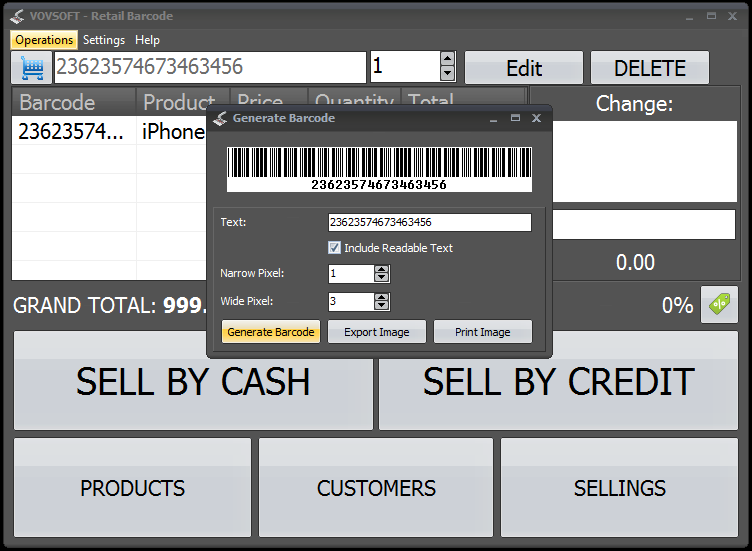Maximize the Generate Barcode dialog

[x=515, y=118]
